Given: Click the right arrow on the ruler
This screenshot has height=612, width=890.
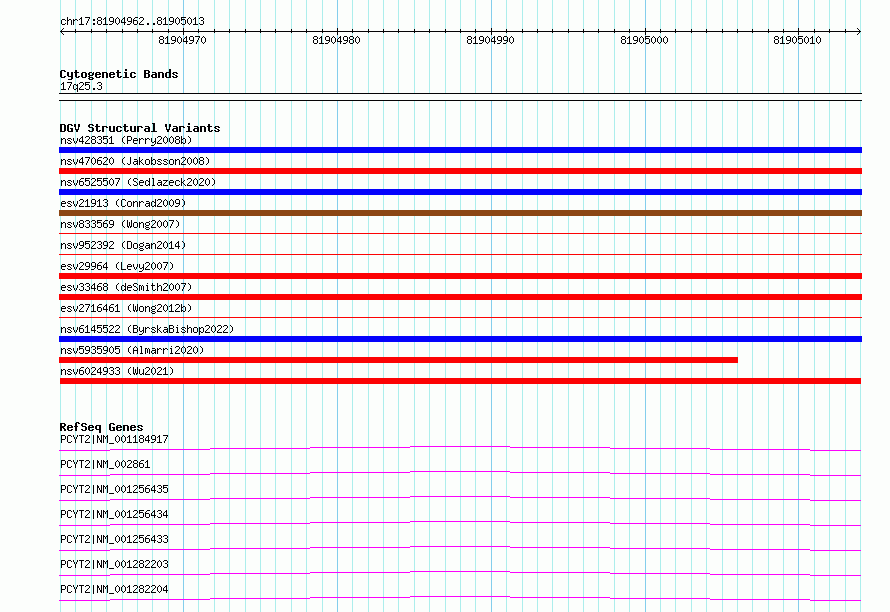Looking at the screenshot, I should (x=859, y=31).
